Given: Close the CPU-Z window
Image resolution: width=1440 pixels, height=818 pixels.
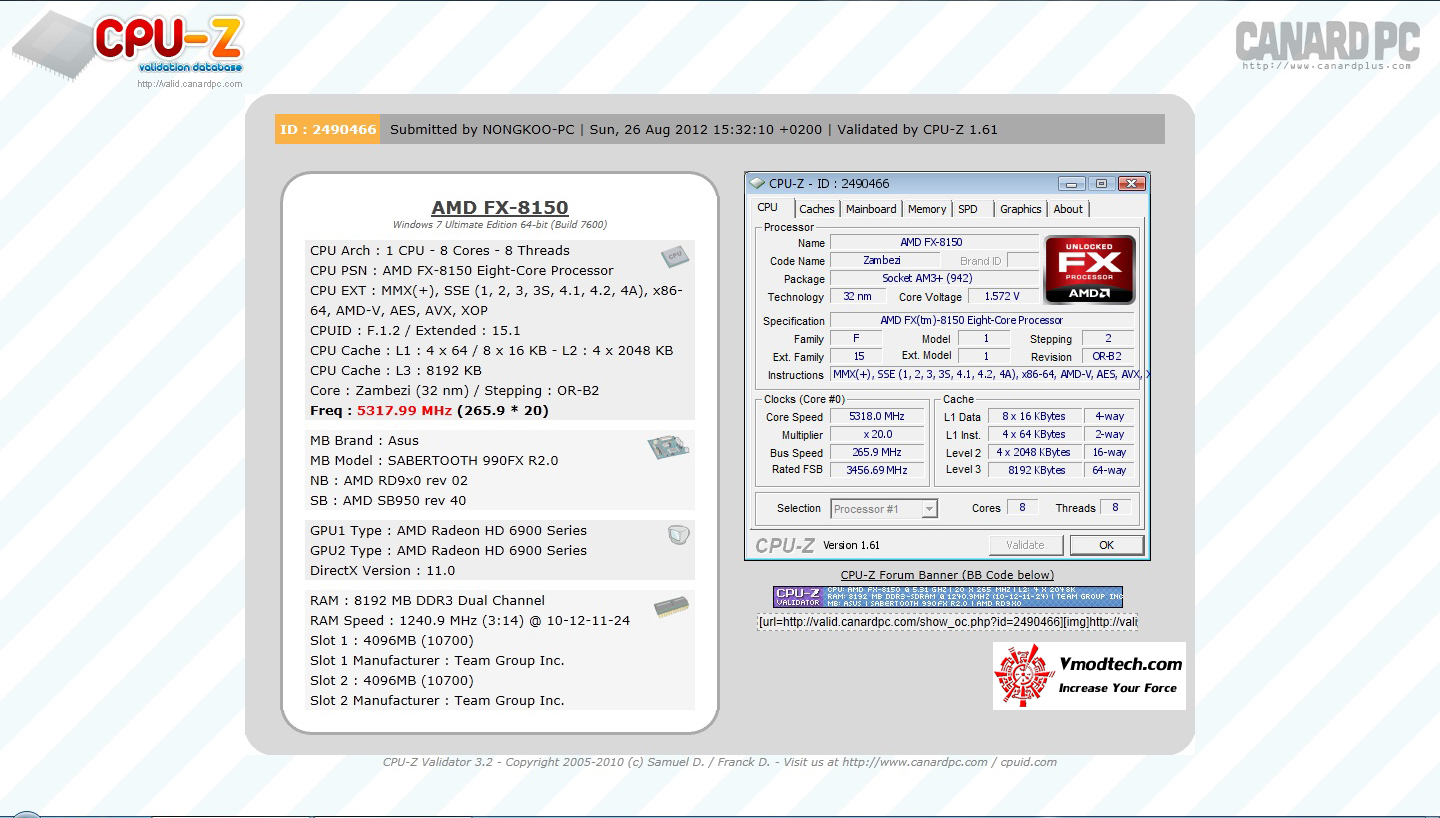Looking at the screenshot, I should tap(1131, 184).
